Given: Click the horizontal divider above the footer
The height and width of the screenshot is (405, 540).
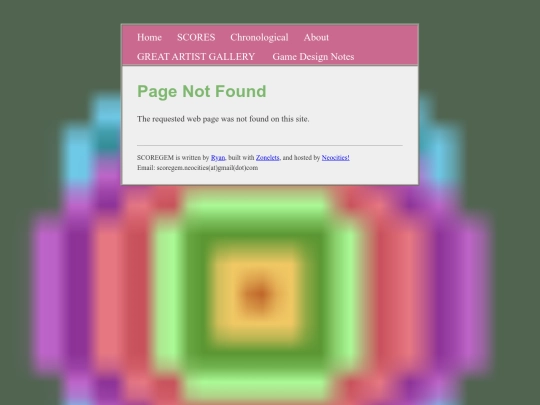Looking at the screenshot, I should [270, 145].
